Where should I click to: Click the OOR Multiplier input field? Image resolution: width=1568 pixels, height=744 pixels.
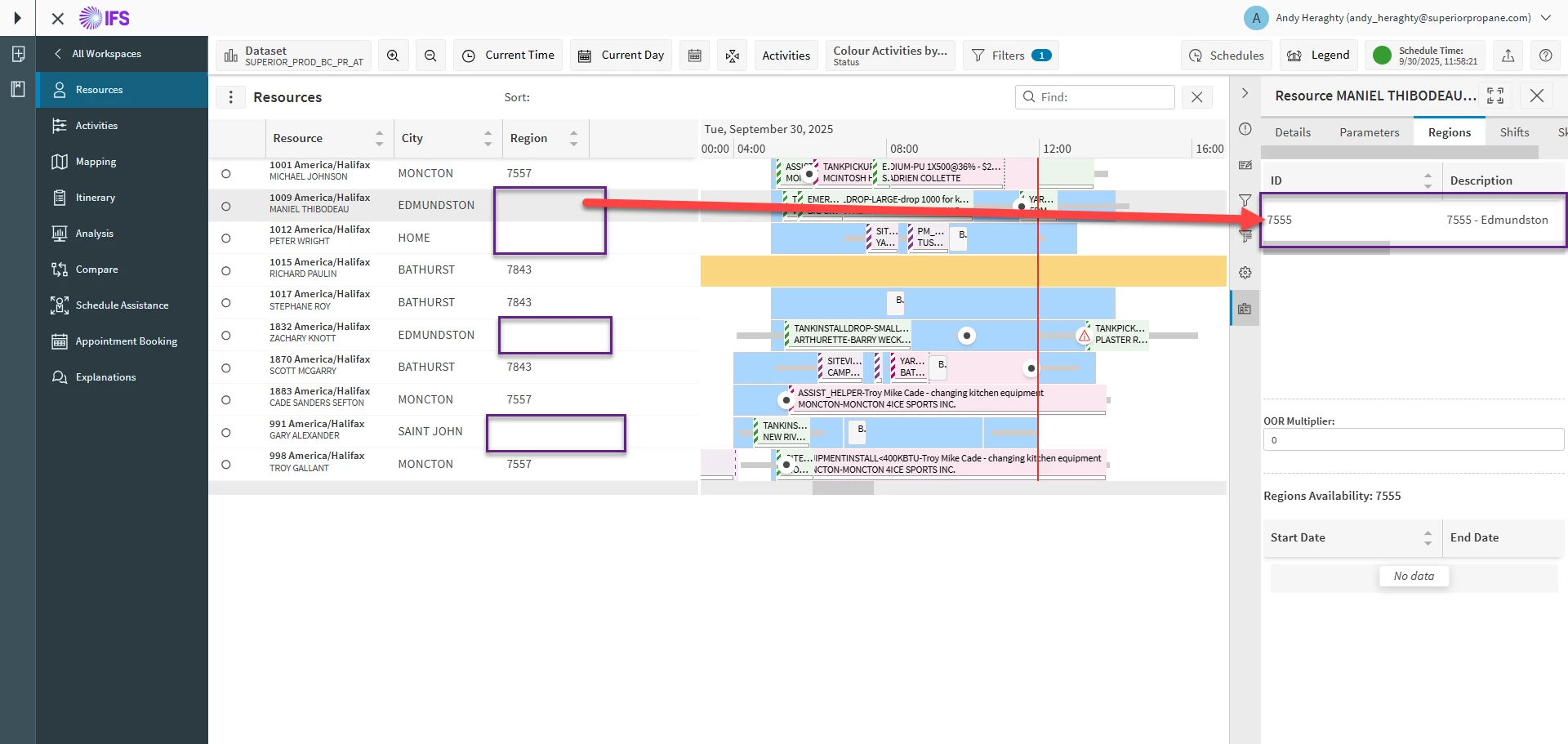coord(1413,440)
